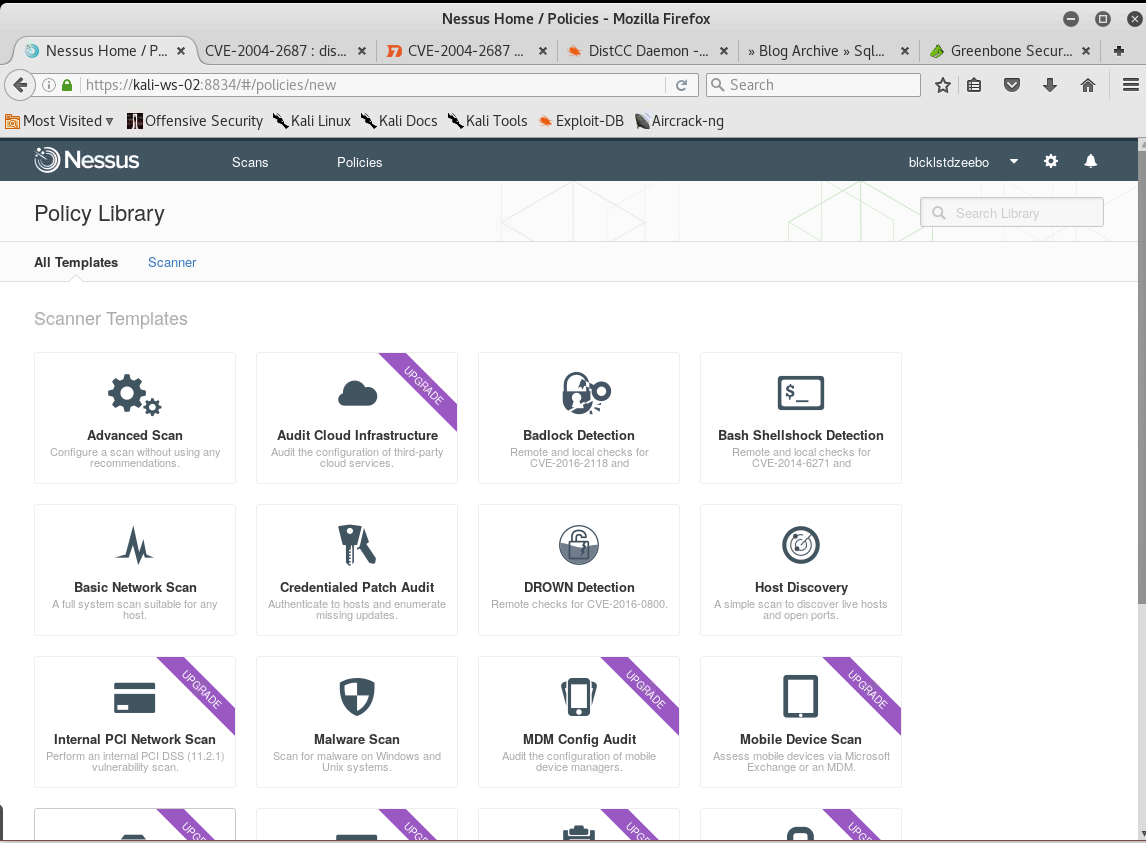Click the MDM Config Audit title
Viewport: 1146px width, 843px height.
click(579, 739)
